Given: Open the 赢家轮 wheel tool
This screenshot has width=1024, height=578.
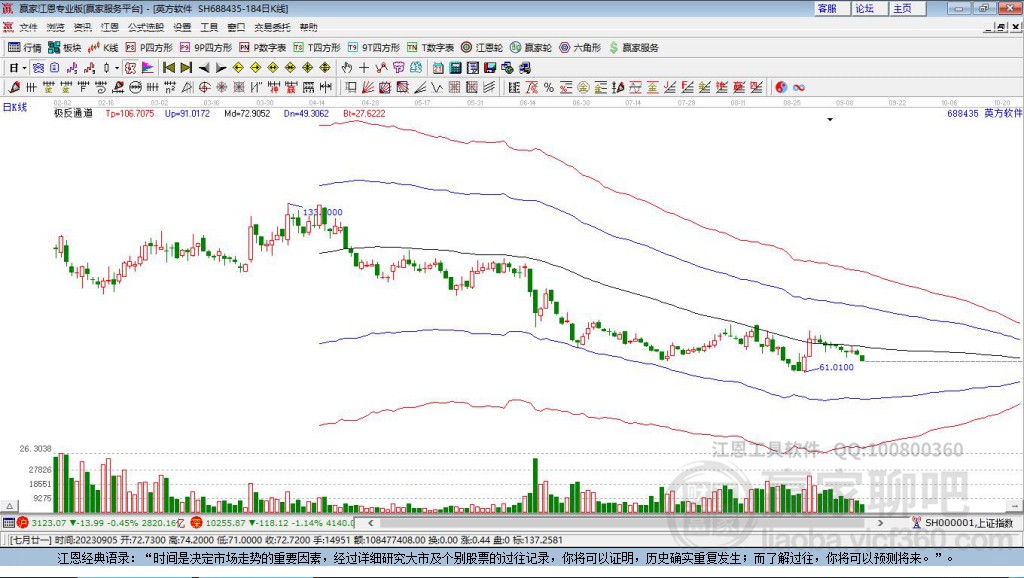Looking at the screenshot, I should [x=531, y=48].
